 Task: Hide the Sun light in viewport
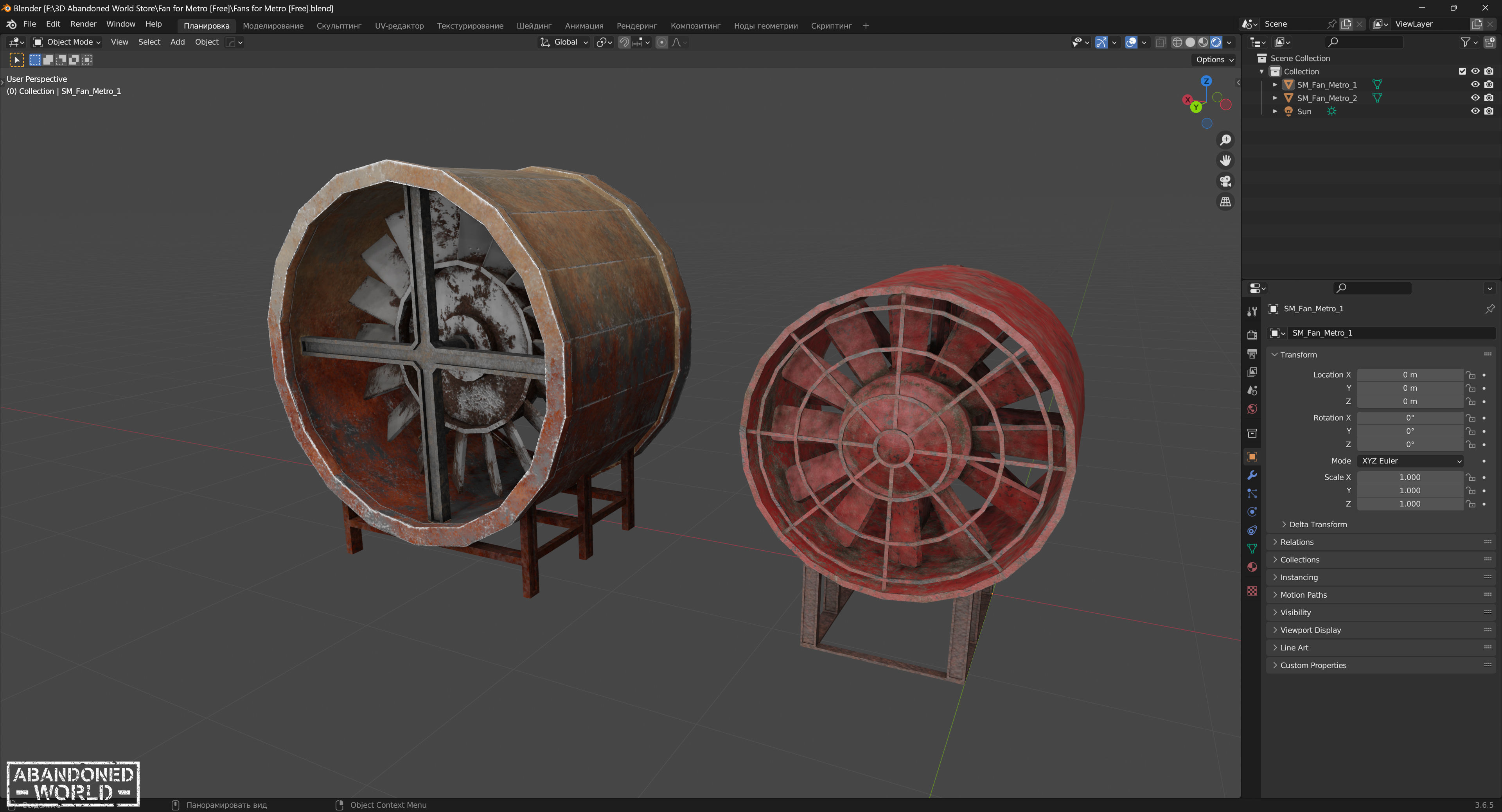click(x=1475, y=111)
